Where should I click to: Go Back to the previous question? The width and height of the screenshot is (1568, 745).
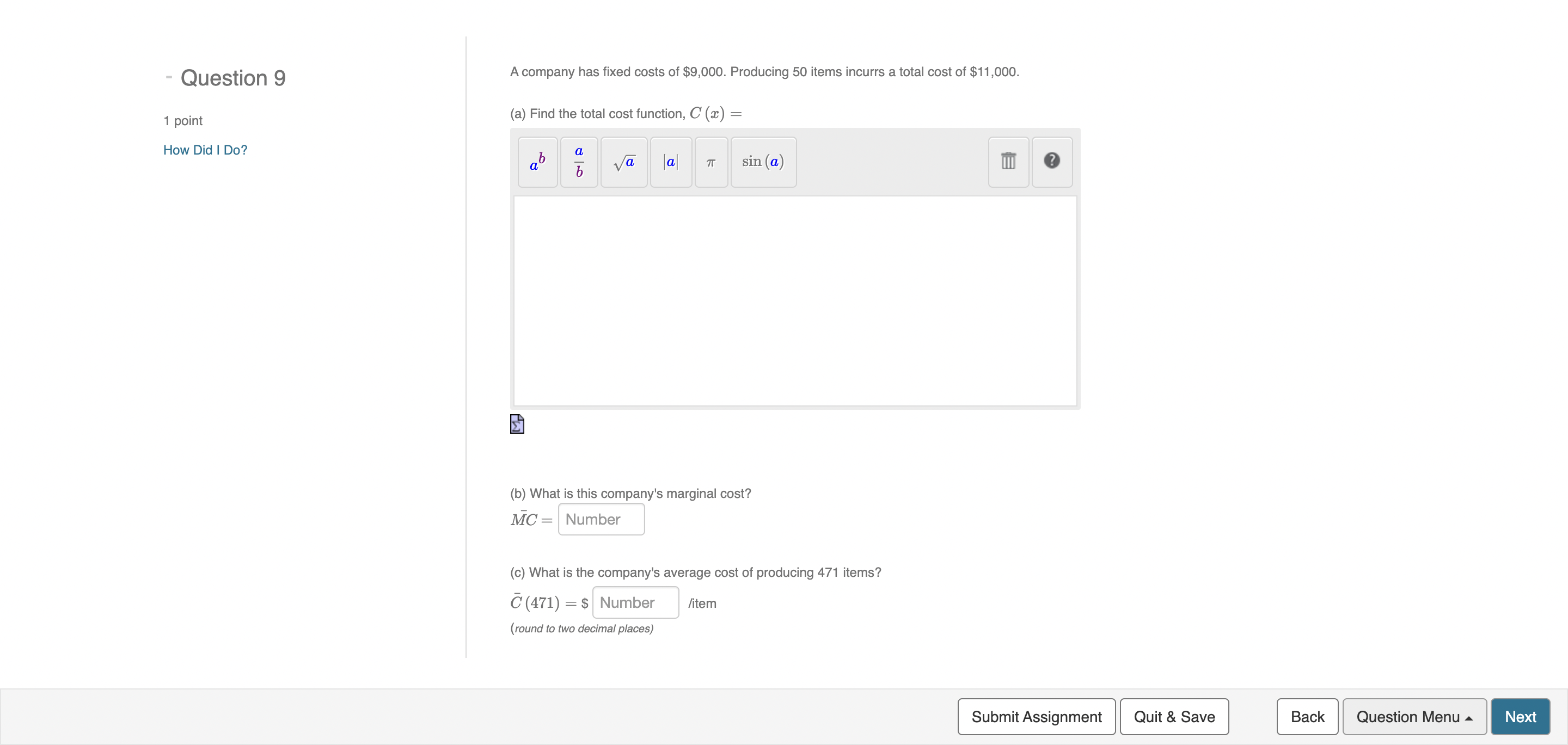[x=1306, y=716]
